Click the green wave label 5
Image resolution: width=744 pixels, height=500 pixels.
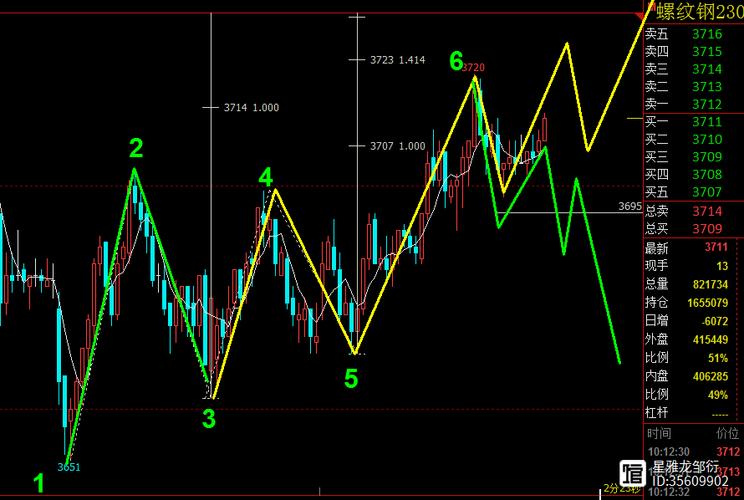[351, 379]
